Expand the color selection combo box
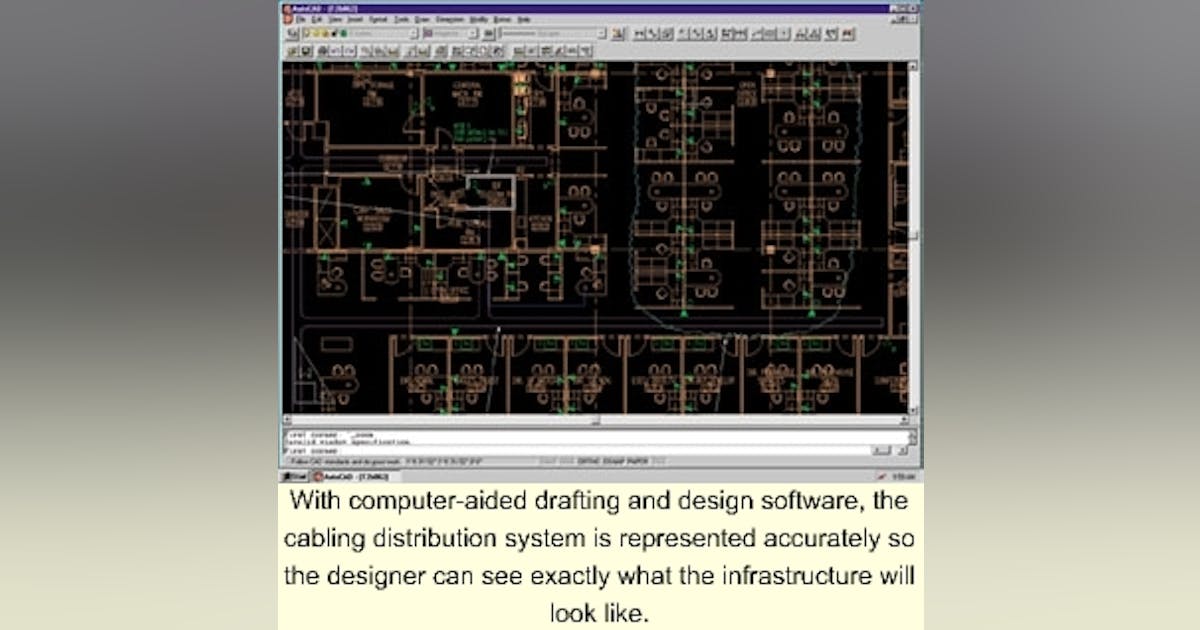This screenshot has width=1200, height=630. (x=473, y=34)
